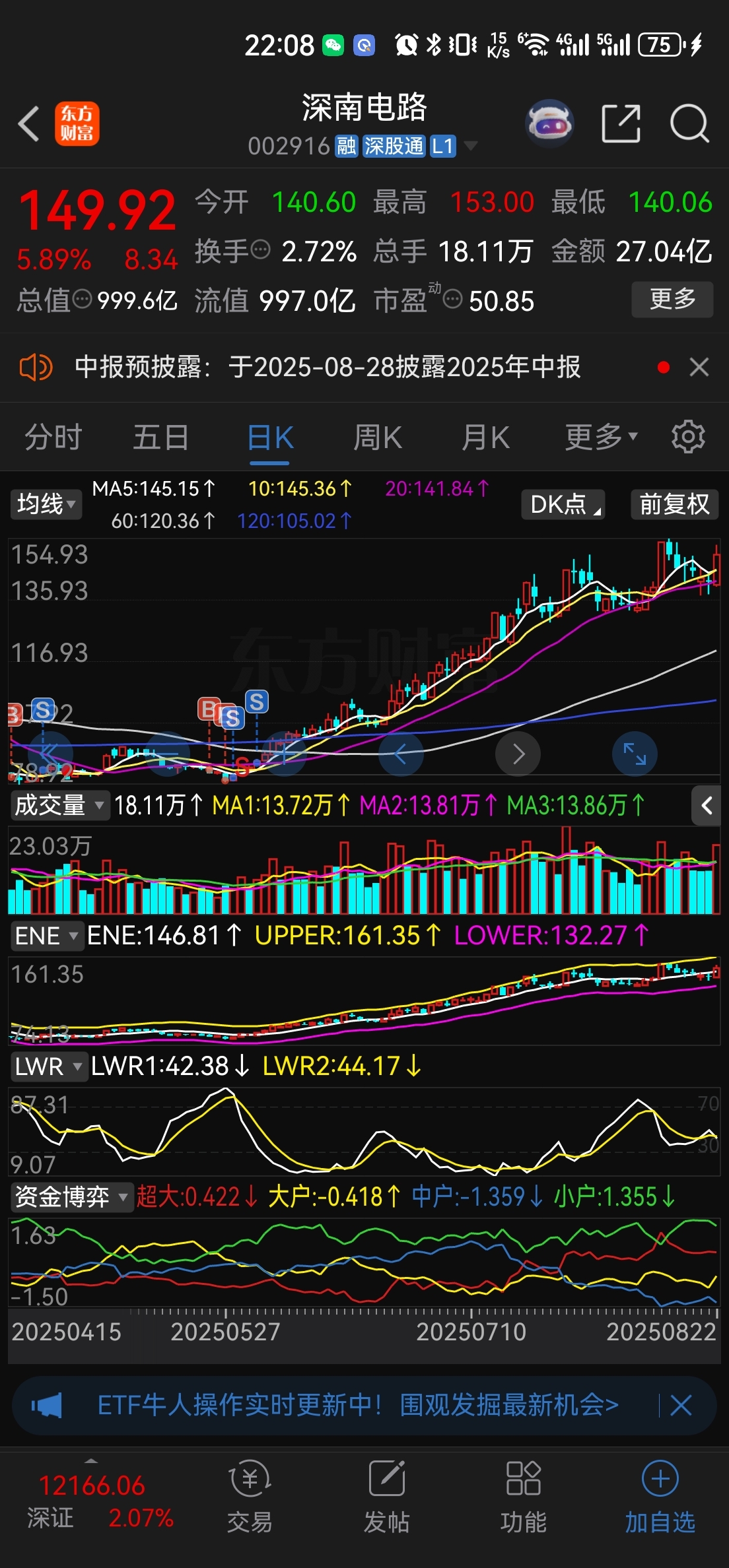
Task: Tap the top-most S sell marker
Action: click(257, 702)
